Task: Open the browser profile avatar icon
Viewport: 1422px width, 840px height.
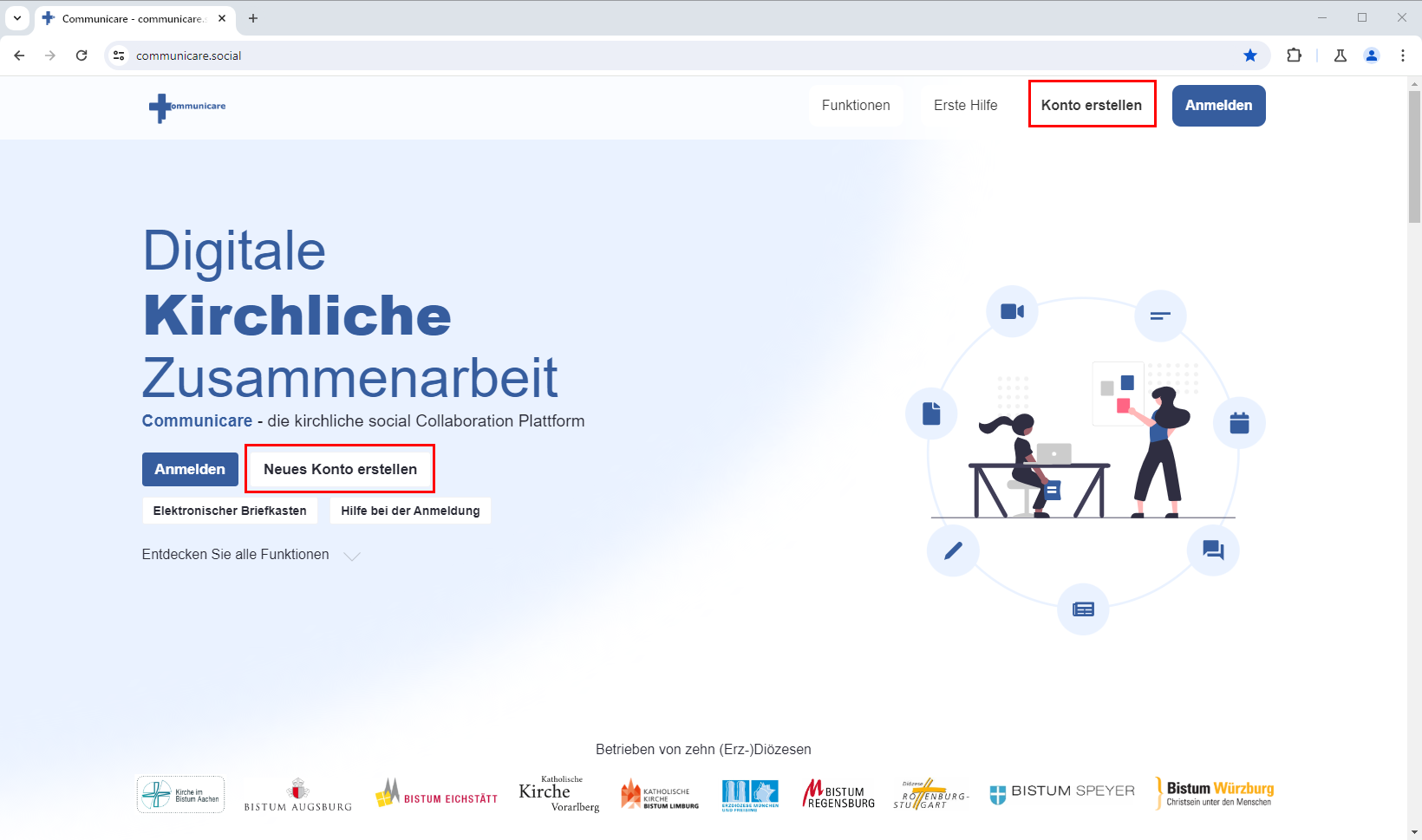Action: click(1372, 55)
